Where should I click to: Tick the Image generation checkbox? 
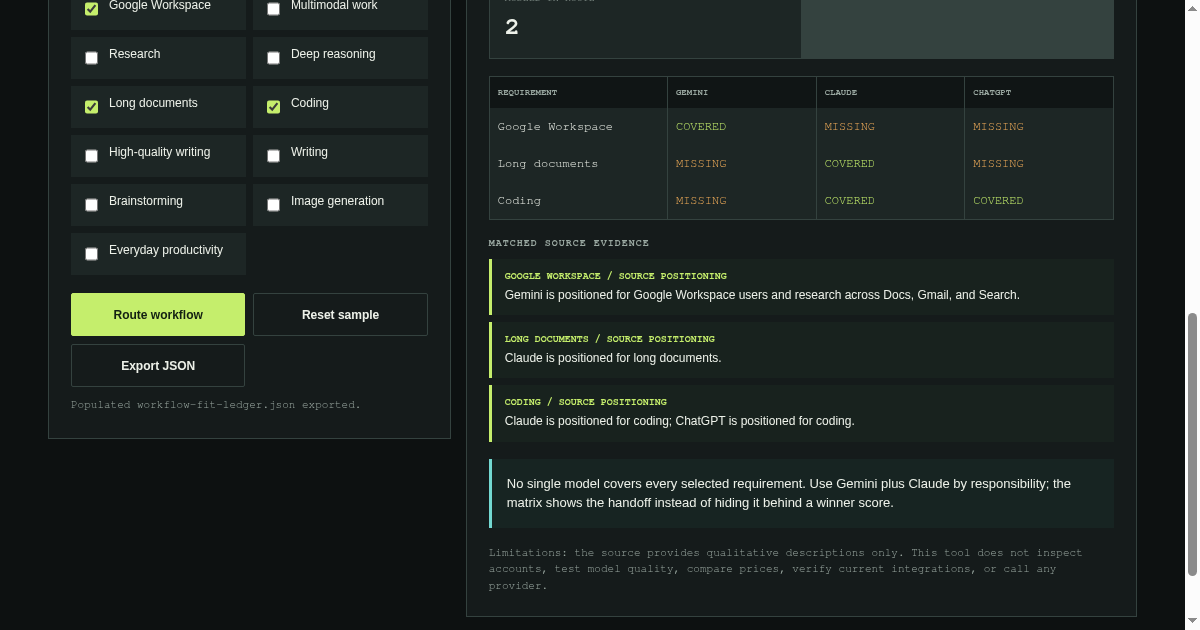pos(273,205)
